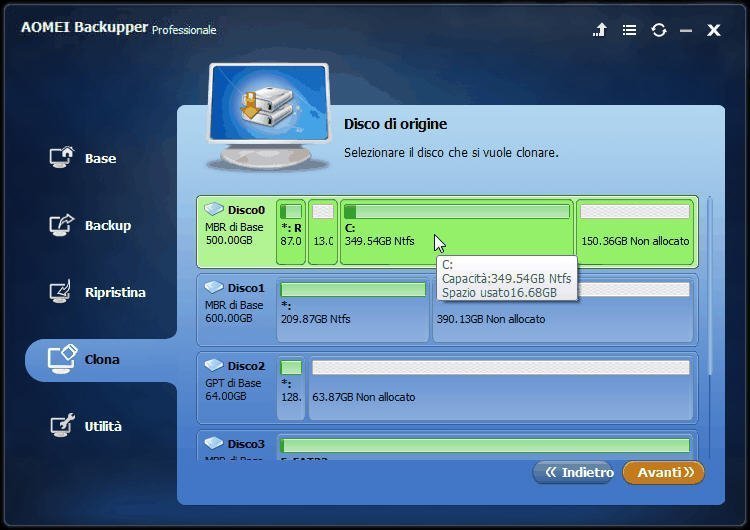Select Disco2 disk icon
The width and height of the screenshot is (750, 530).
coord(214,365)
